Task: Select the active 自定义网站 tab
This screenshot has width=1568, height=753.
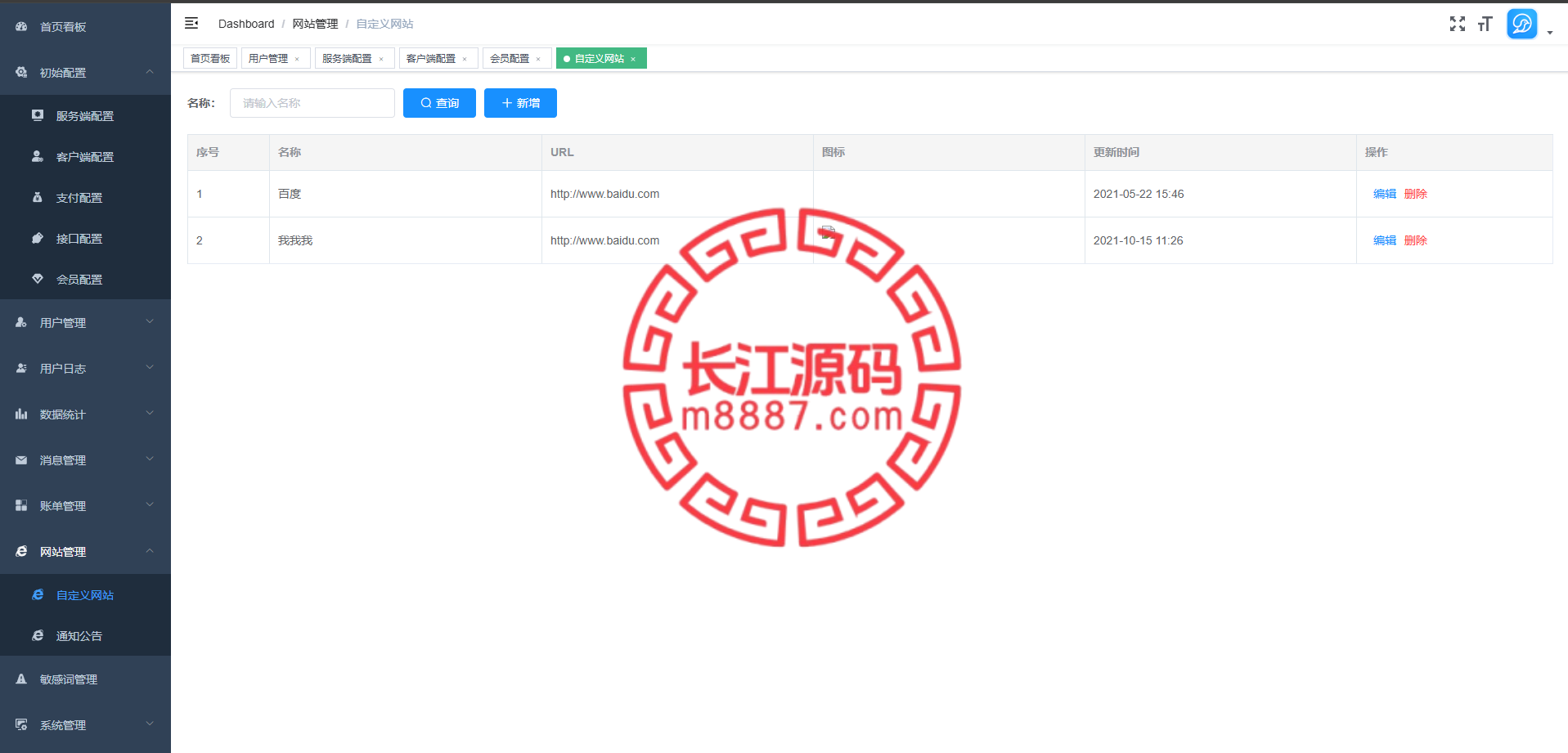Action: point(600,58)
